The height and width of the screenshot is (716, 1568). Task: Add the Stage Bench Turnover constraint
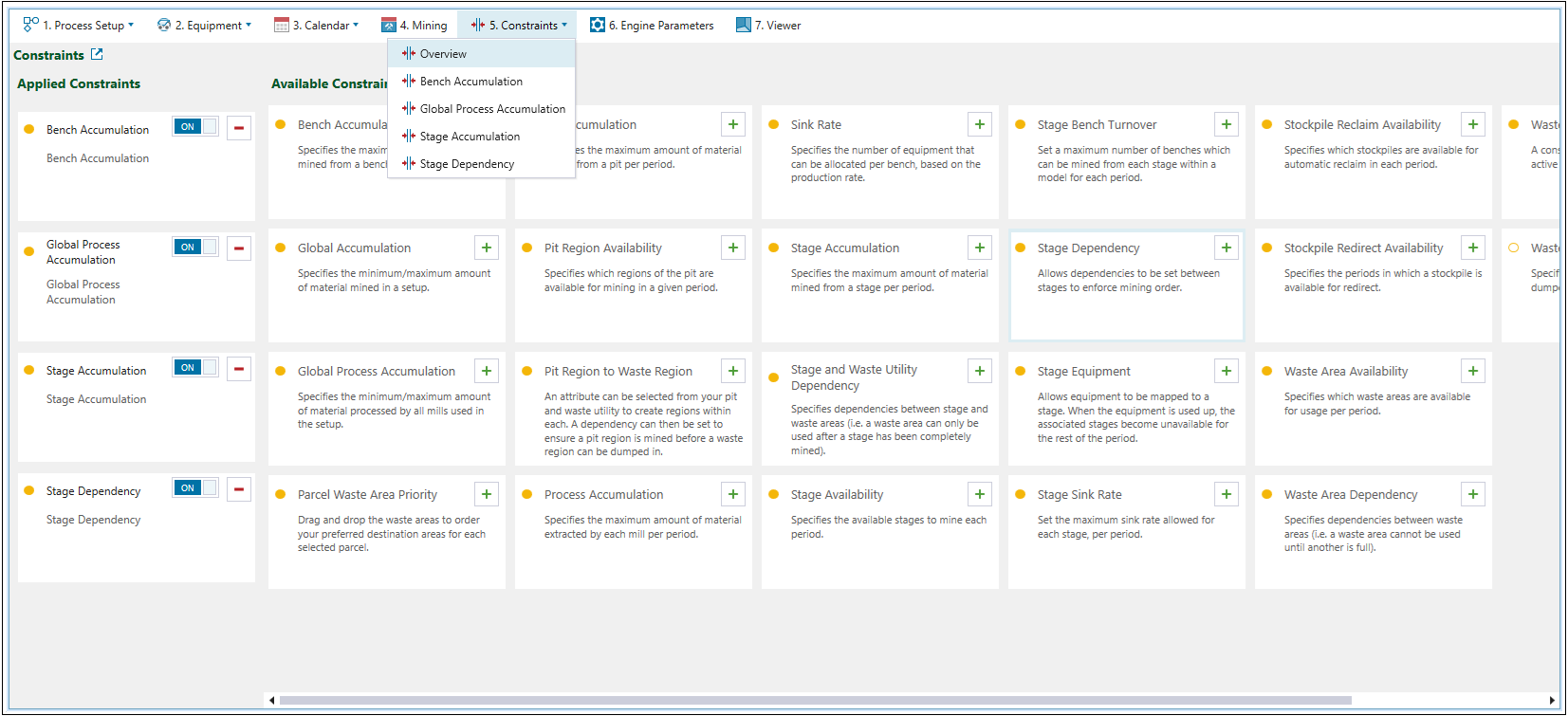point(1227,124)
